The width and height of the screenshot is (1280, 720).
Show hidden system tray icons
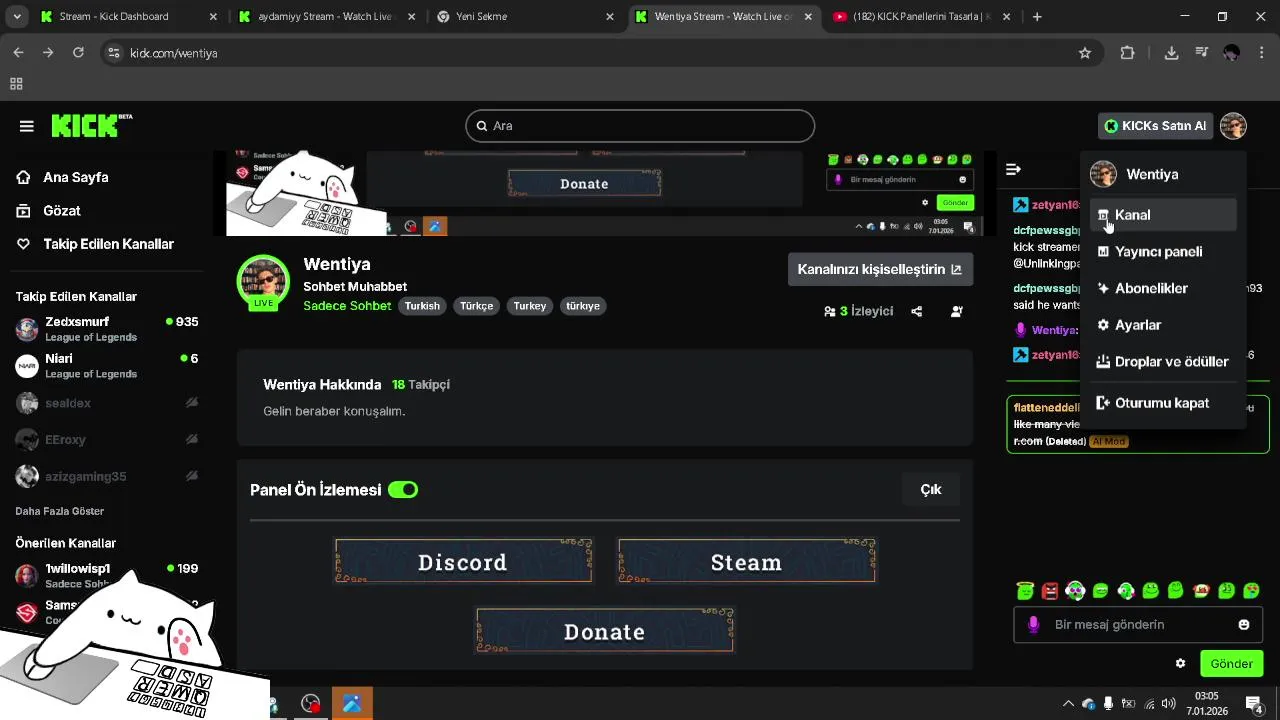[1068, 703]
